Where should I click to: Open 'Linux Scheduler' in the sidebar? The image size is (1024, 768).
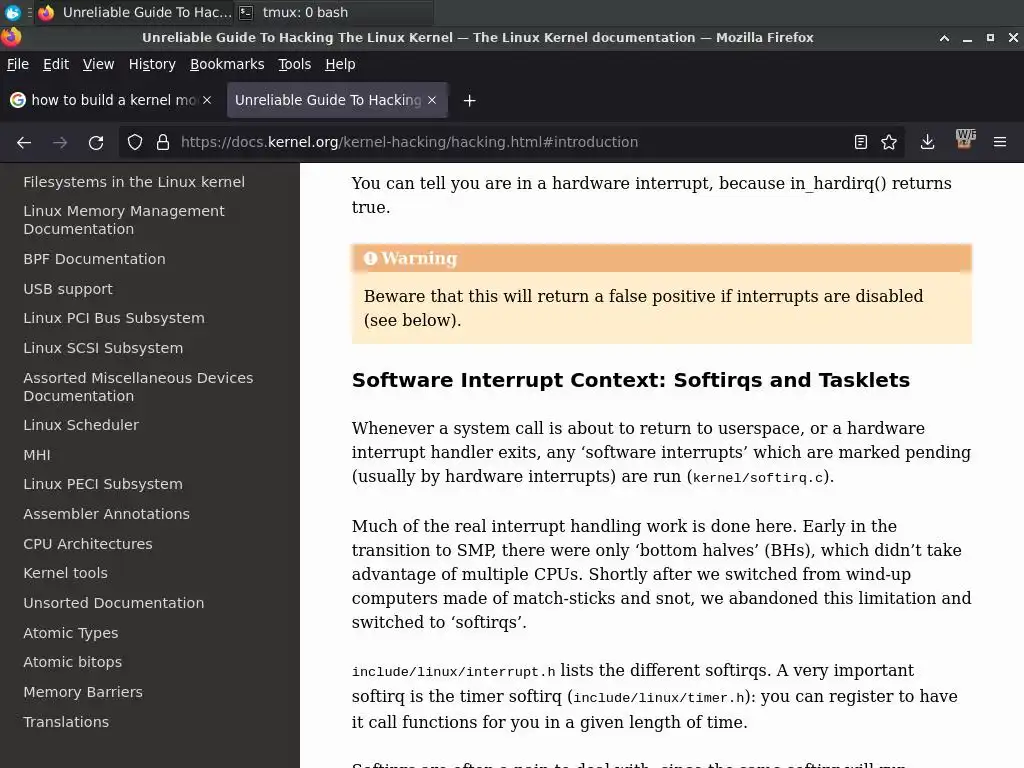coord(81,425)
